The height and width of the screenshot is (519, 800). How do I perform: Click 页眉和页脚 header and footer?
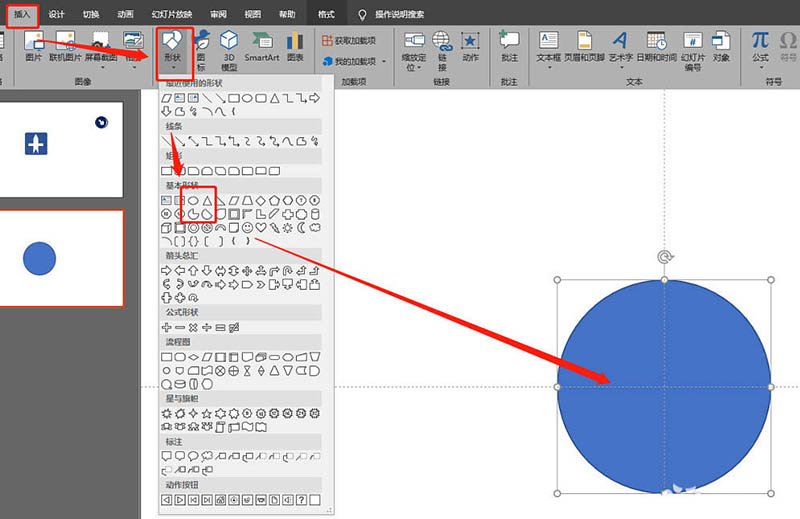click(x=585, y=46)
